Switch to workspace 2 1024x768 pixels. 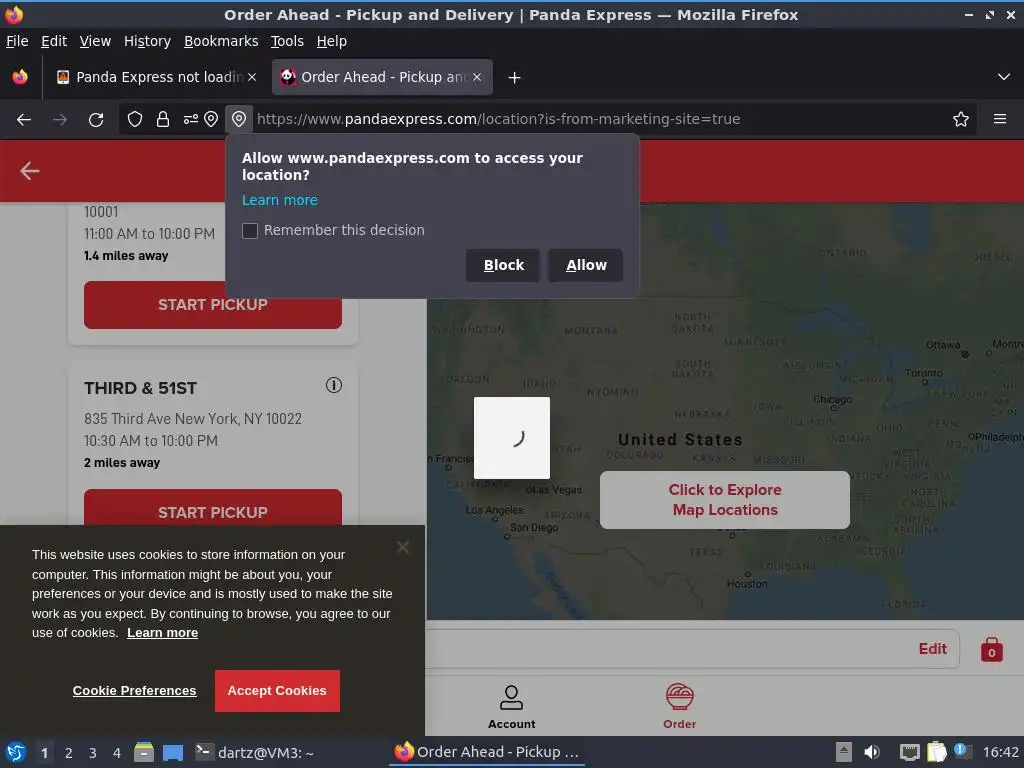(x=69, y=753)
